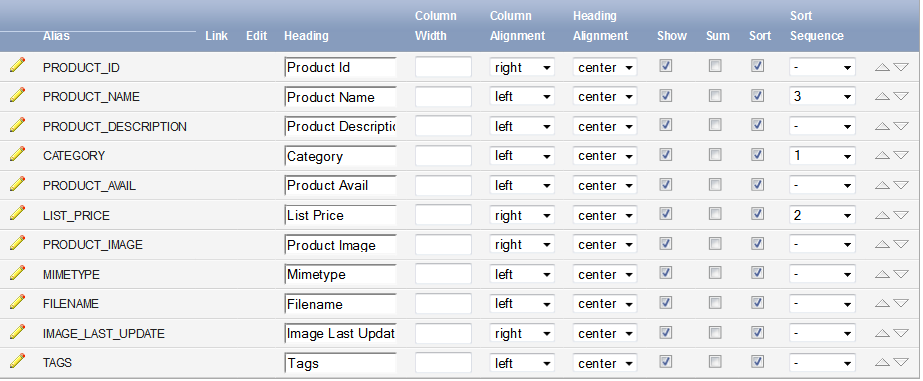This screenshot has height=381, width=923.
Task: Click the Tags heading input field
Action: [340, 363]
